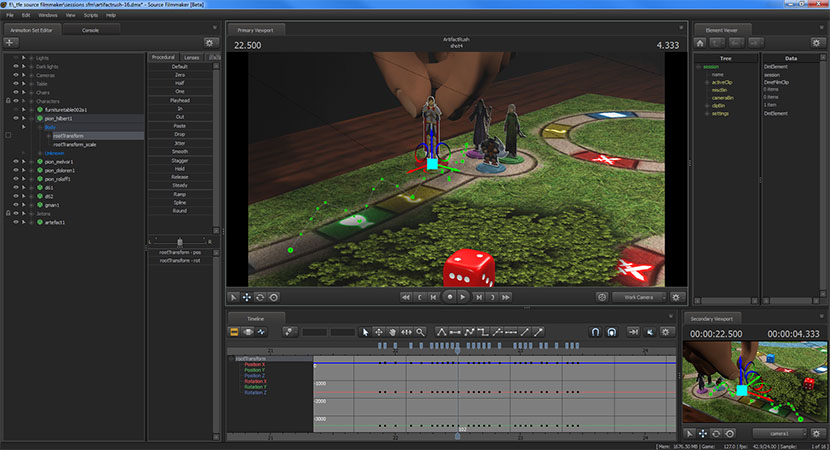
Task: Switch timeline to Graph Editor mode
Action: click(261, 332)
